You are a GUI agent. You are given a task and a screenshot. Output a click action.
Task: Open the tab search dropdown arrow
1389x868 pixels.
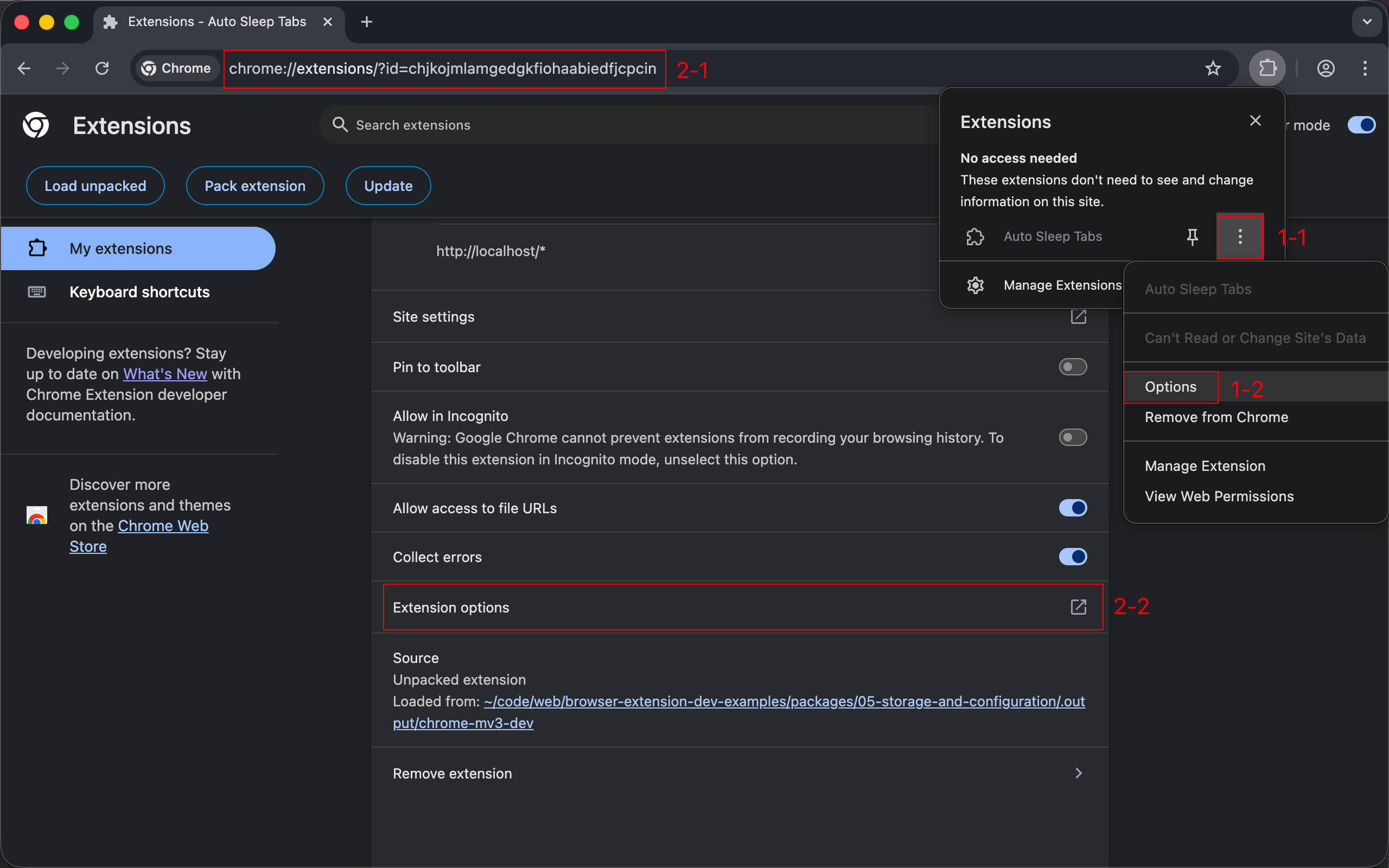1367,22
